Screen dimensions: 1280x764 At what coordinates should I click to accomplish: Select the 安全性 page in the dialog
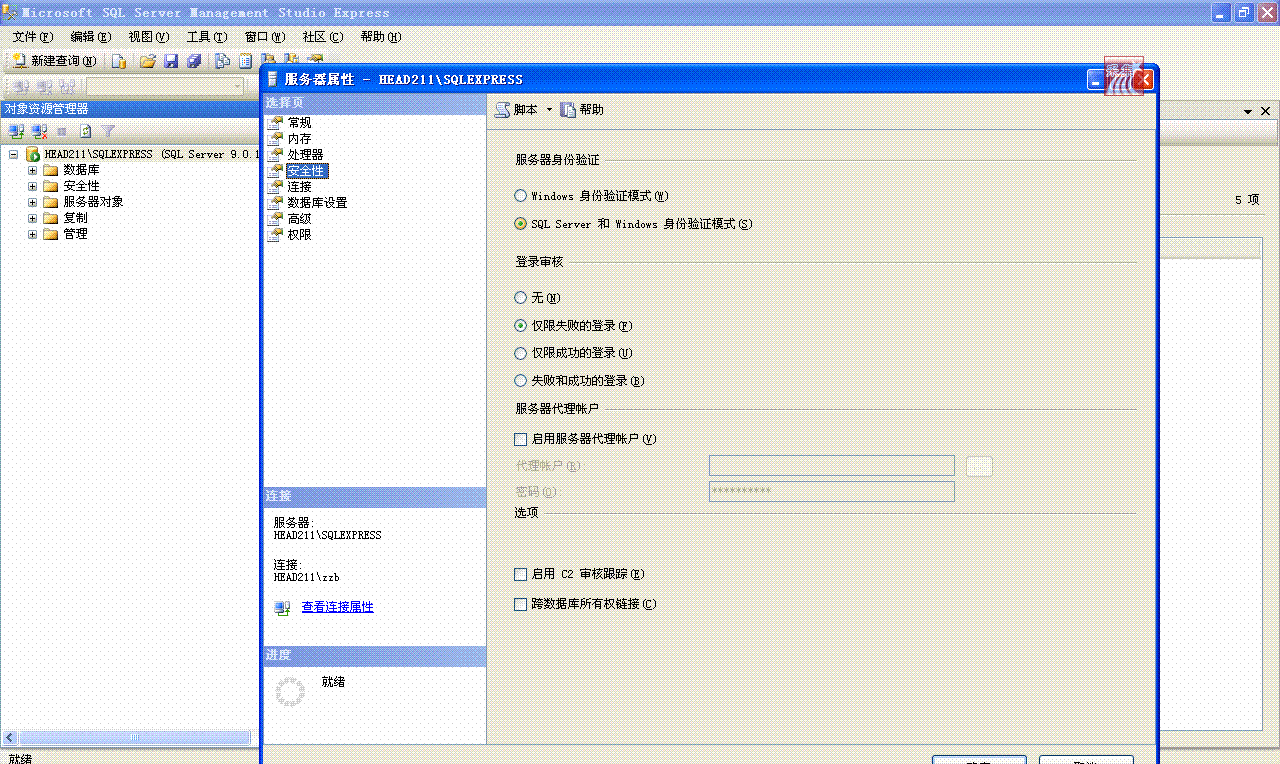point(305,171)
